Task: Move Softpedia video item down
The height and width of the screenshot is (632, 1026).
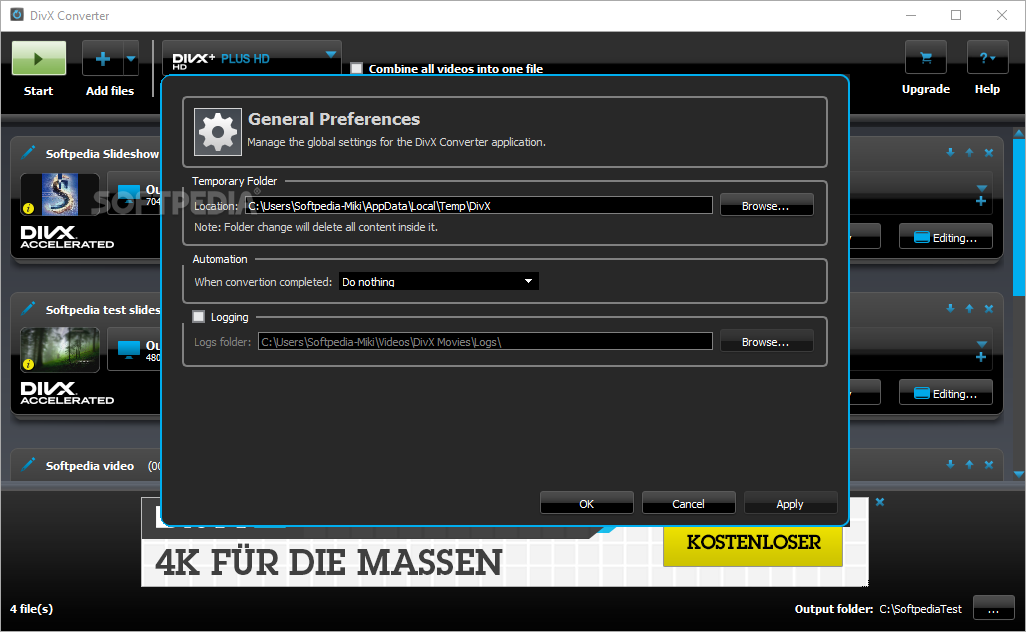Action: coord(950,465)
